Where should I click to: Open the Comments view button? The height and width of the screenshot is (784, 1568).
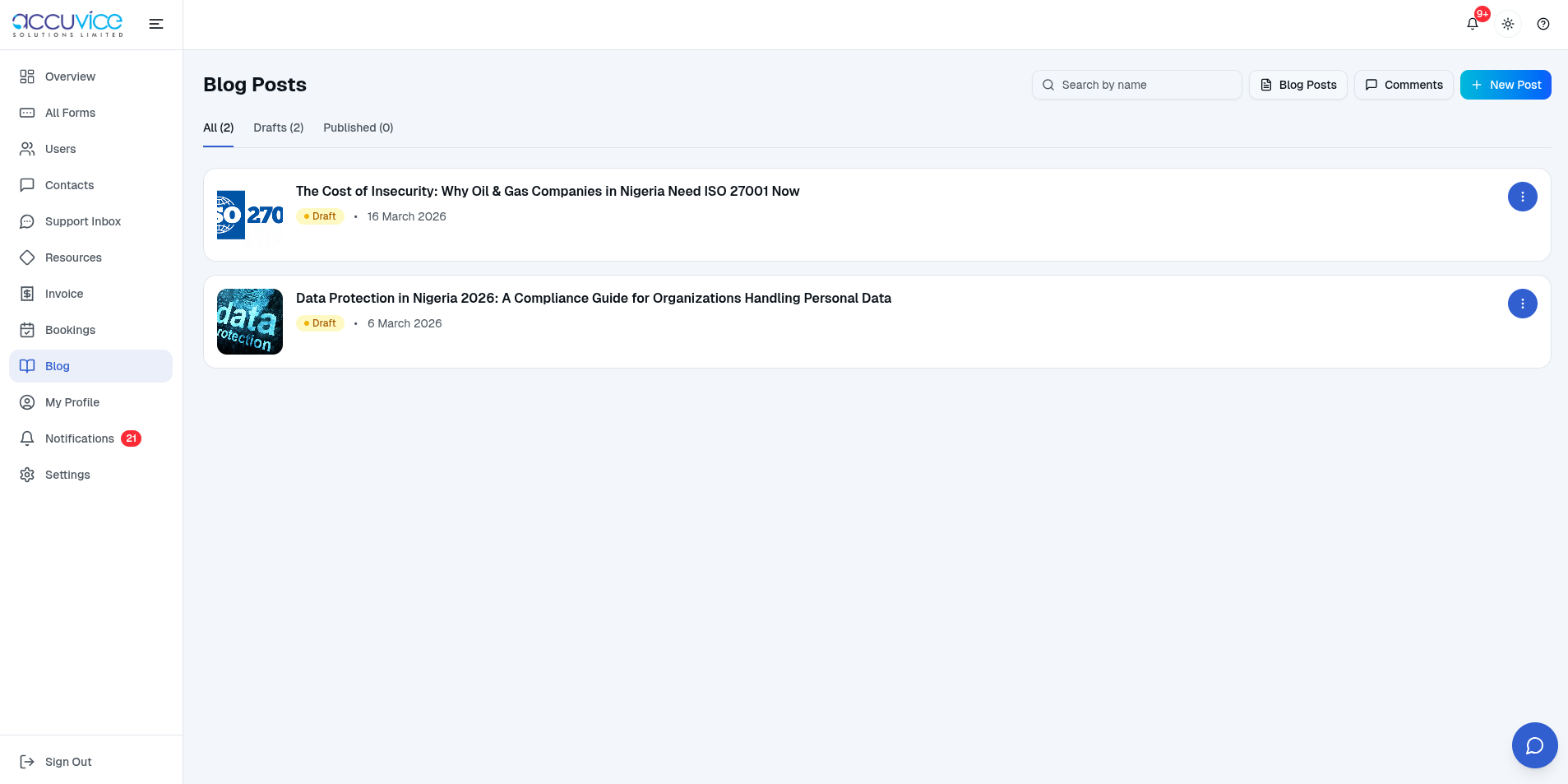coord(1403,85)
